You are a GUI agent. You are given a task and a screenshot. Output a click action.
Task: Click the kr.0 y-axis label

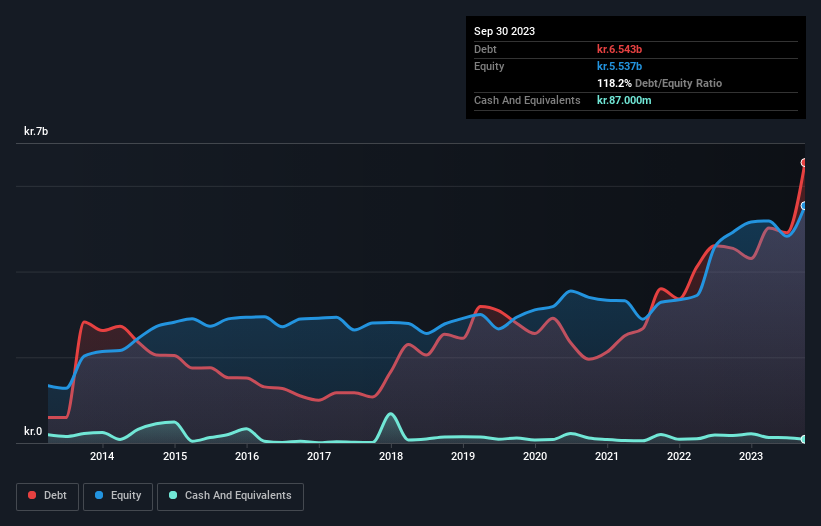tap(34, 432)
